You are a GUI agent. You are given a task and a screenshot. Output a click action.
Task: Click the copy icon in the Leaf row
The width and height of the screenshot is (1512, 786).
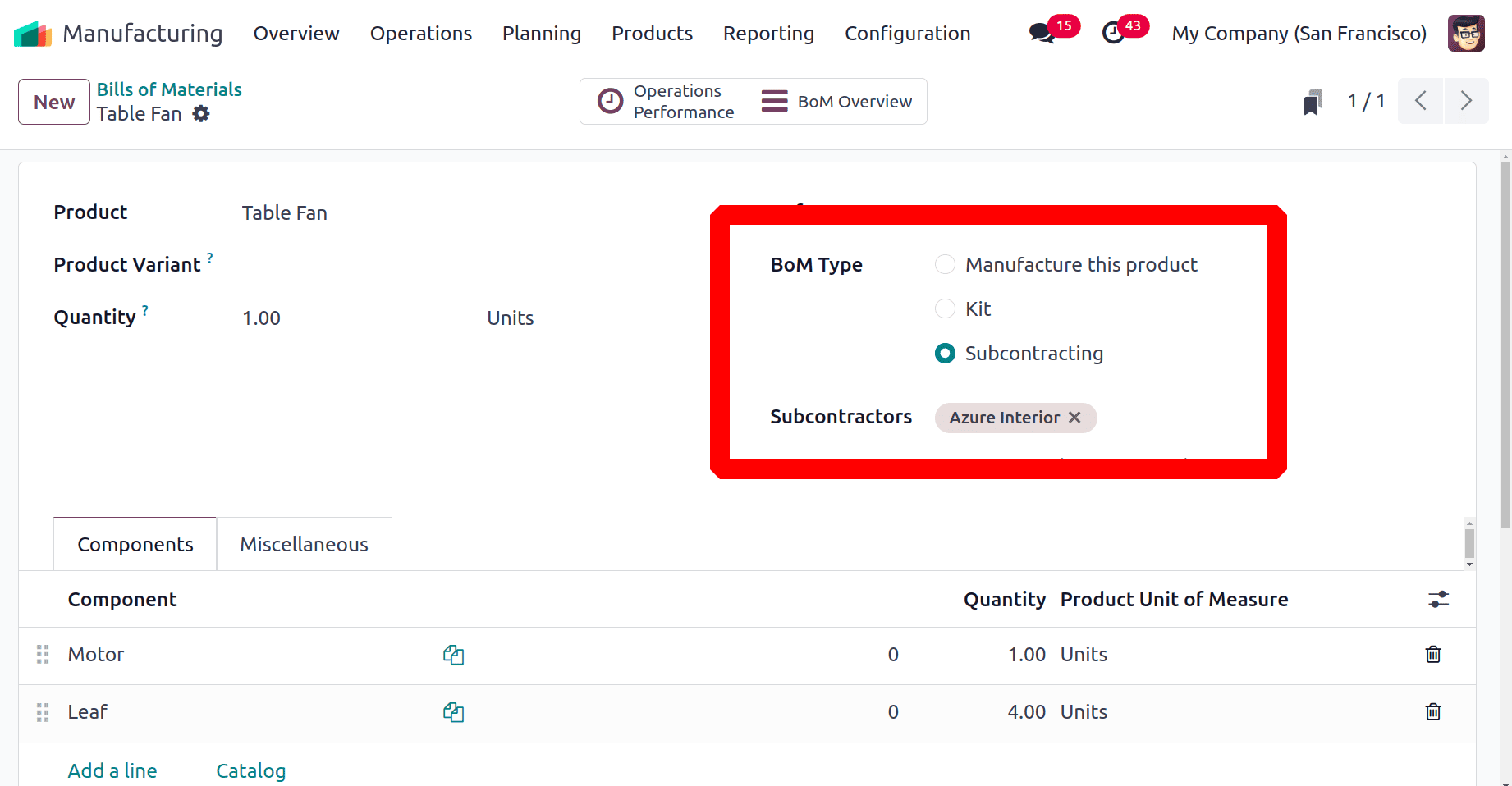click(x=454, y=712)
